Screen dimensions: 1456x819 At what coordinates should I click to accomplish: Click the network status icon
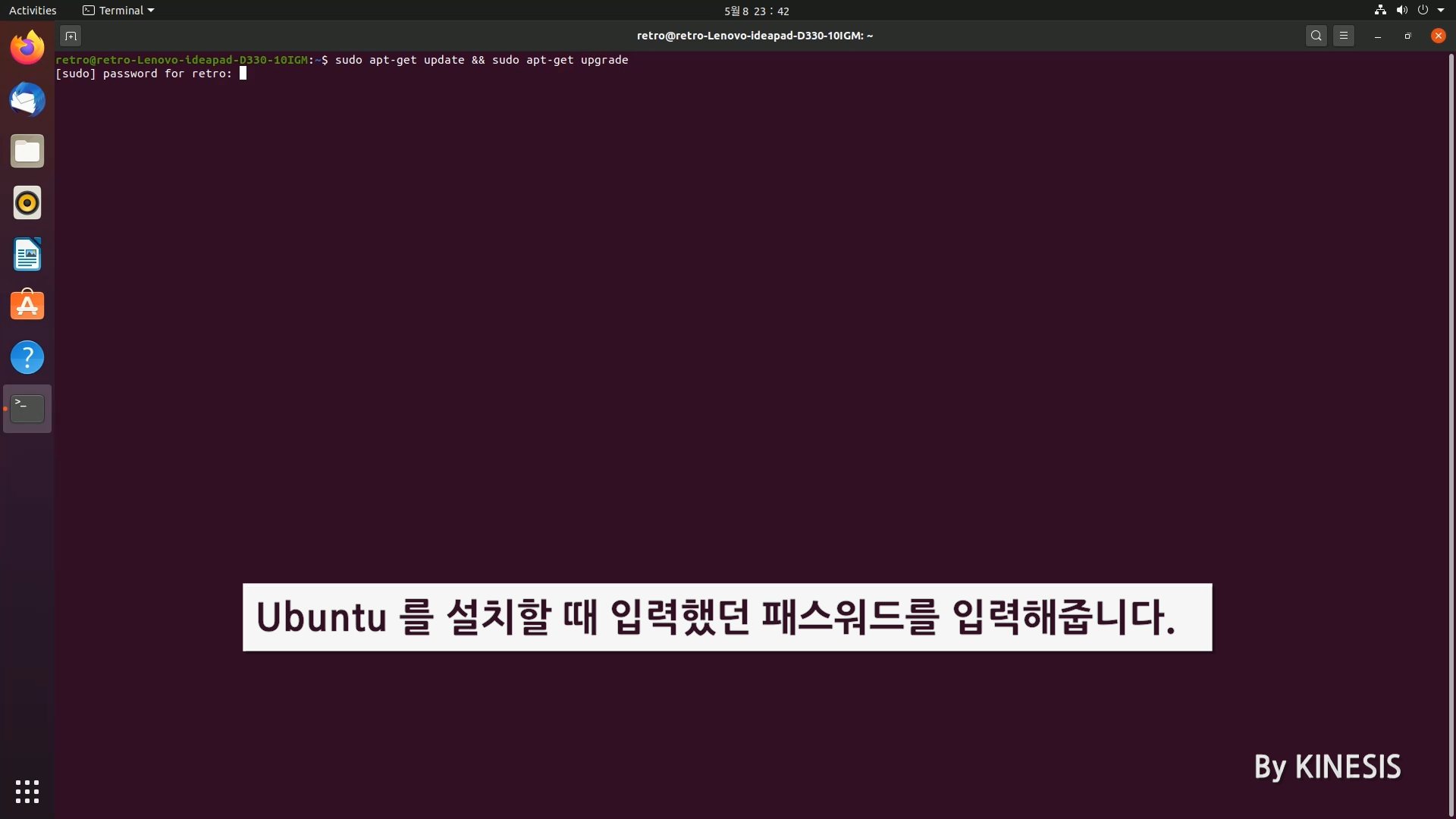(x=1380, y=11)
